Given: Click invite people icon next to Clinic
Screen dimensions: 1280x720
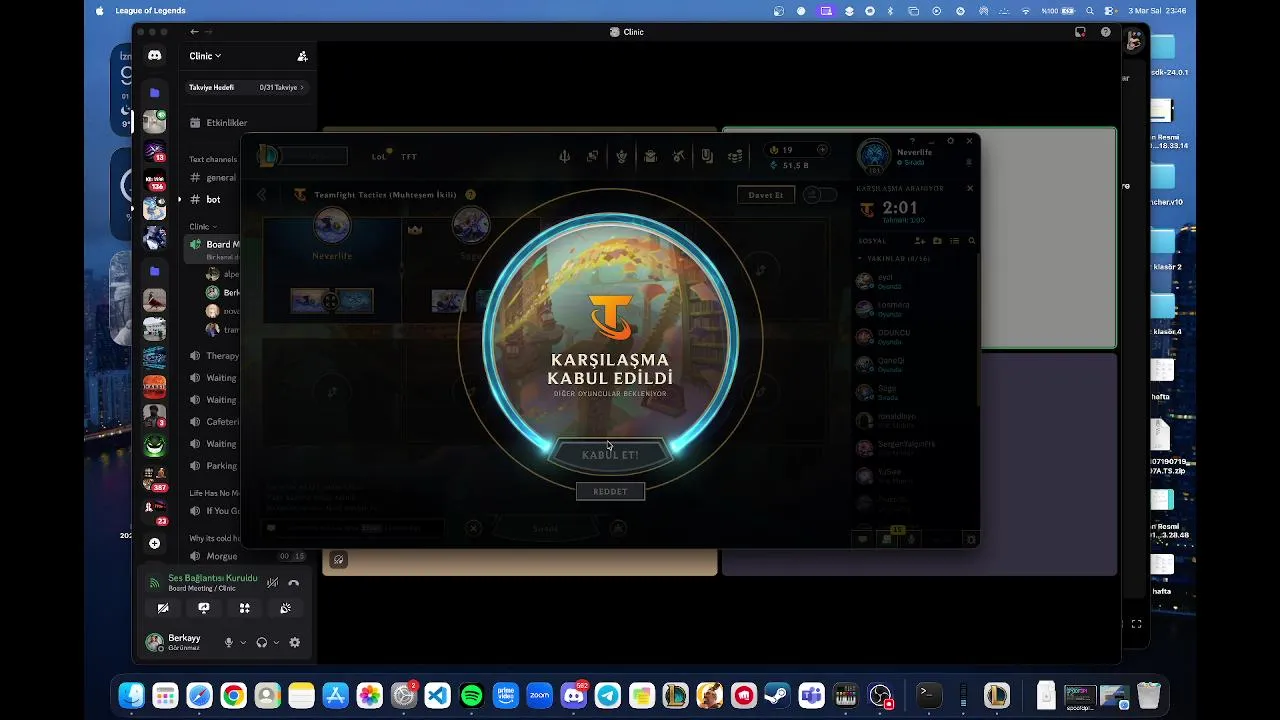Looking at the screenshot, I should tap(302, 56).
